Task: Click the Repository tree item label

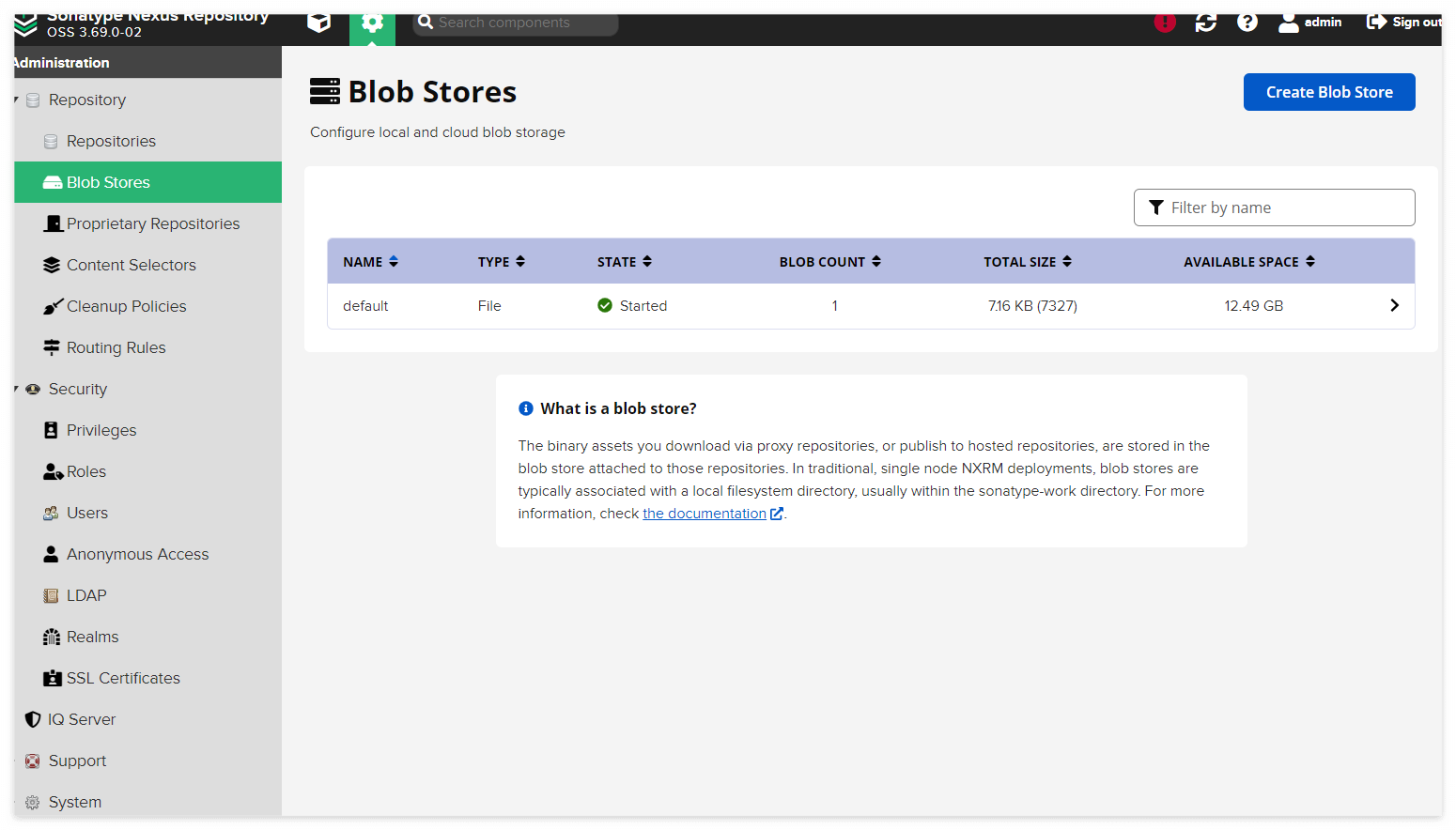Action: [x=87, y=100]
